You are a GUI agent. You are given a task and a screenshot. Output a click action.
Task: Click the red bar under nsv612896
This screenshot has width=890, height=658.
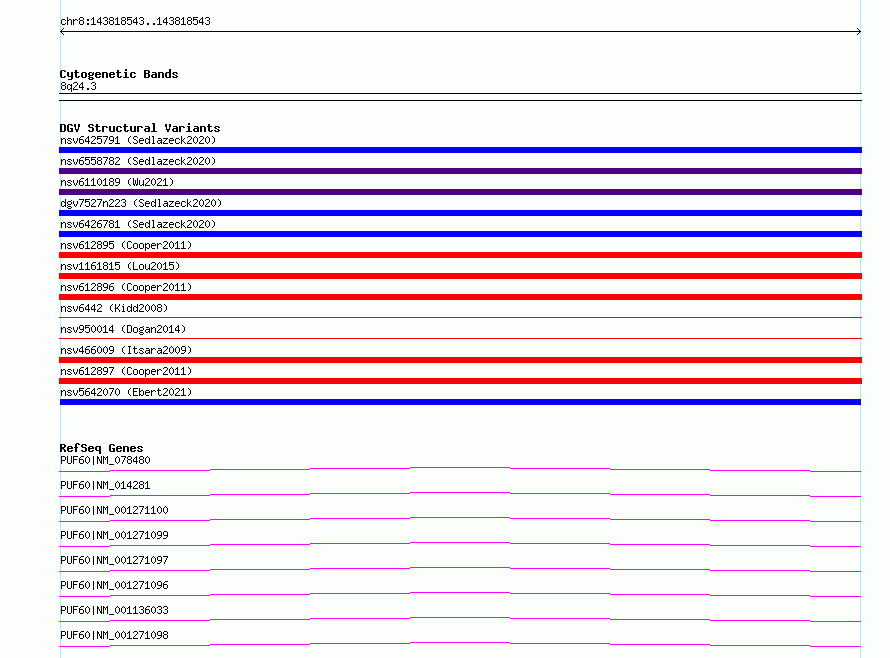[x=460, y=297]
